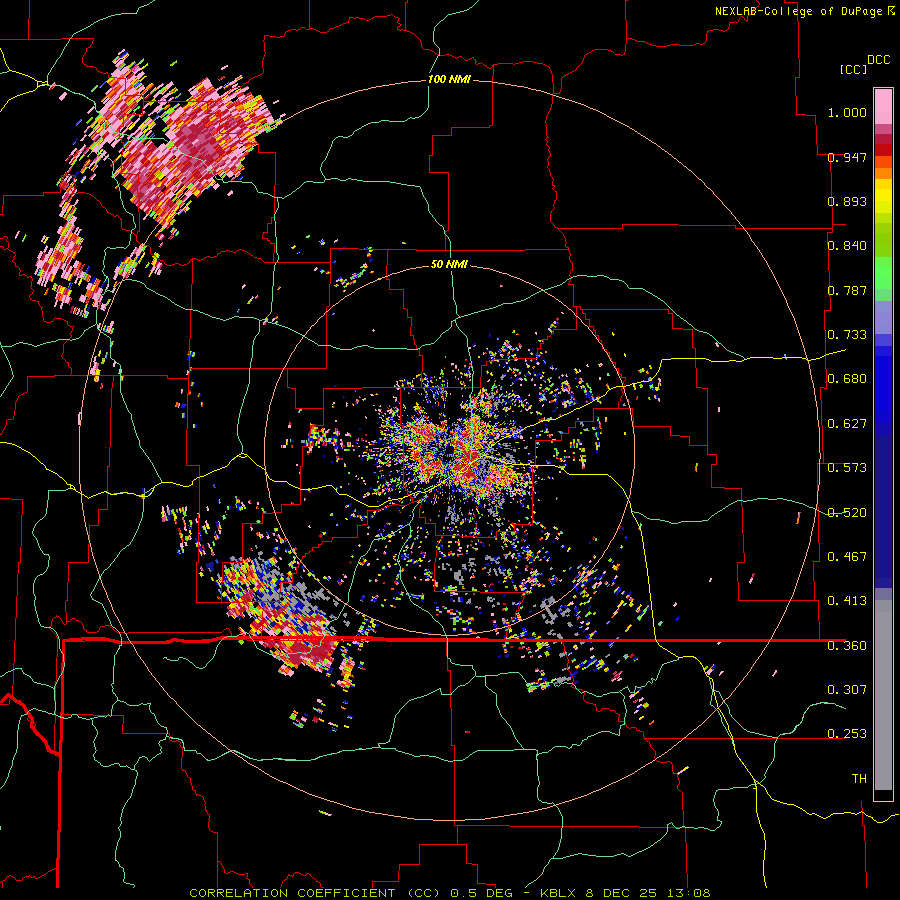This screenshot has width=900, height=900.
Task: Click the bright green segment of color bar
Action: pos(883,273)
